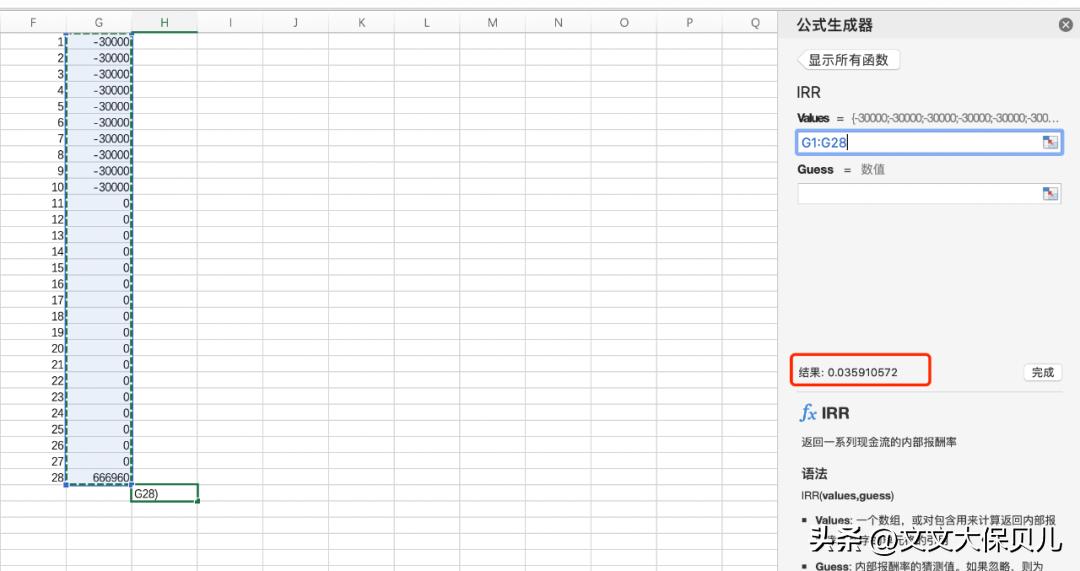Click the active cell showing G28)
The width and height of the screenshot is (1080, 571).
pos(165,493)
